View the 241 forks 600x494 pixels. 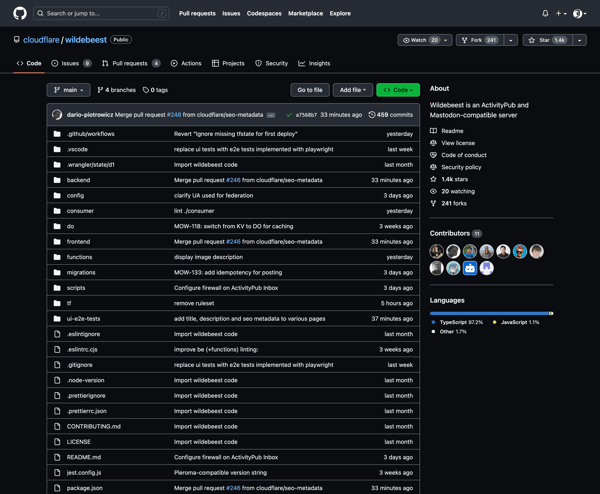click(454, 203)
